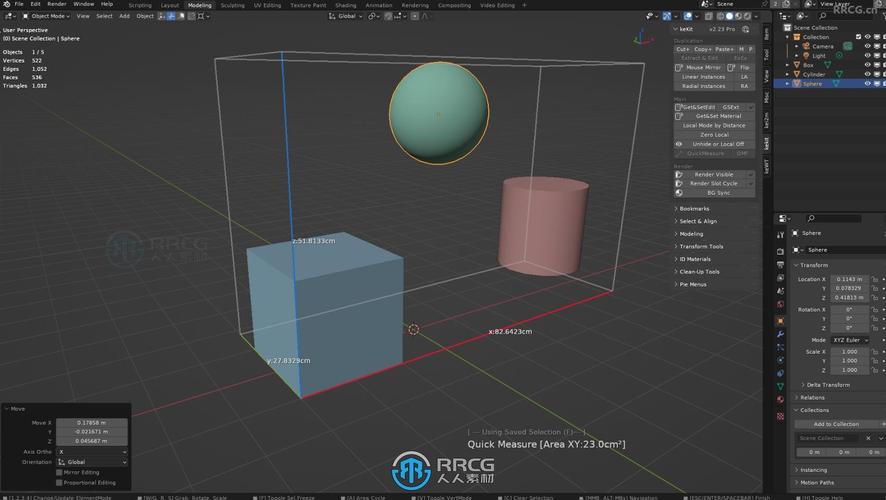Open the Tool properties tab icon
Image resolution: width=886 pixels, height=500 pixels.
(780, 235)
